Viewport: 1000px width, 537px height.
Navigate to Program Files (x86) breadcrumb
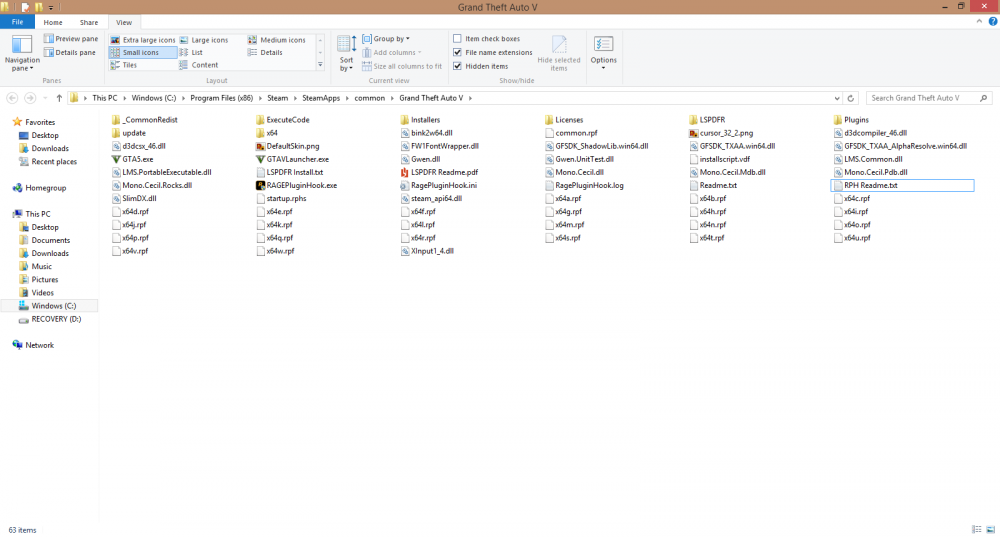(x=221, y=98)
